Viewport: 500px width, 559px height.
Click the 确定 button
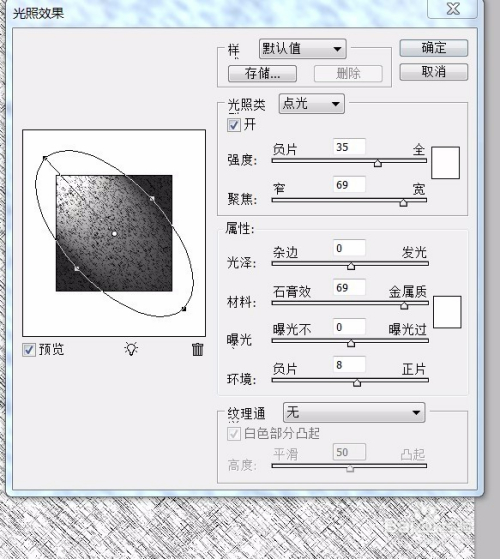click(433, 48)
